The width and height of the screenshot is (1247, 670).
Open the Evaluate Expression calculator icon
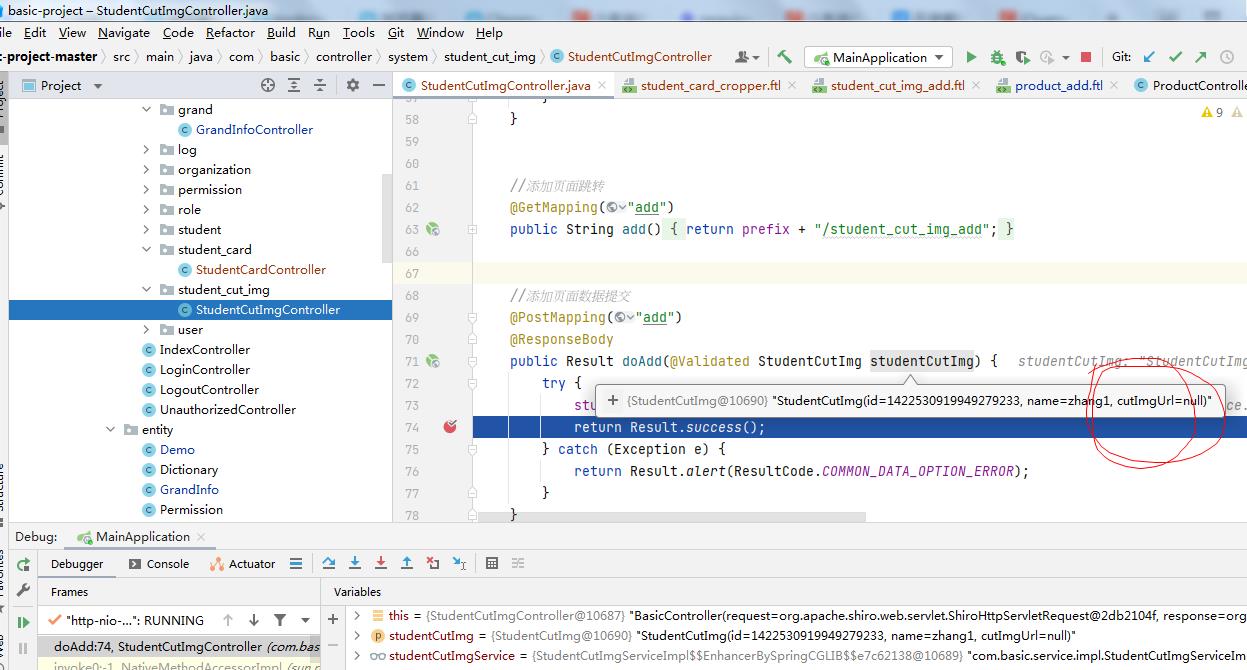point(492,564)
